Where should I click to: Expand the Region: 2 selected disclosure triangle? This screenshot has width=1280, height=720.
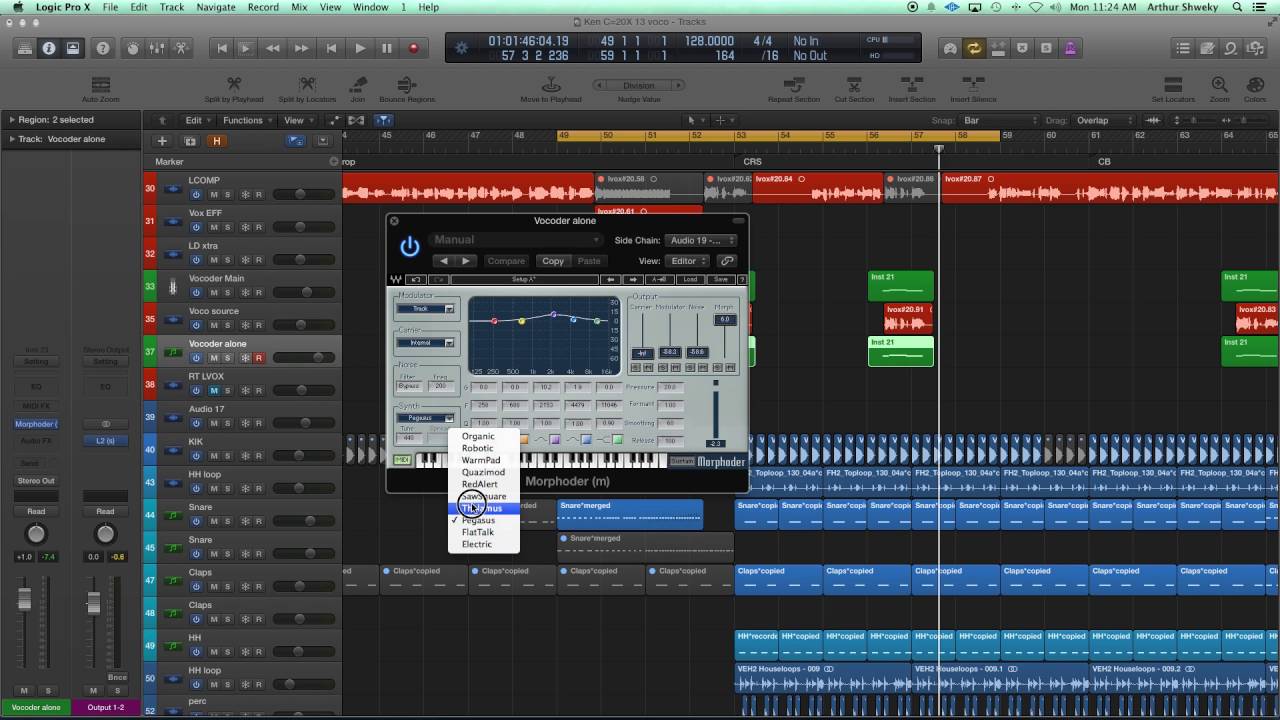[11, 120]
